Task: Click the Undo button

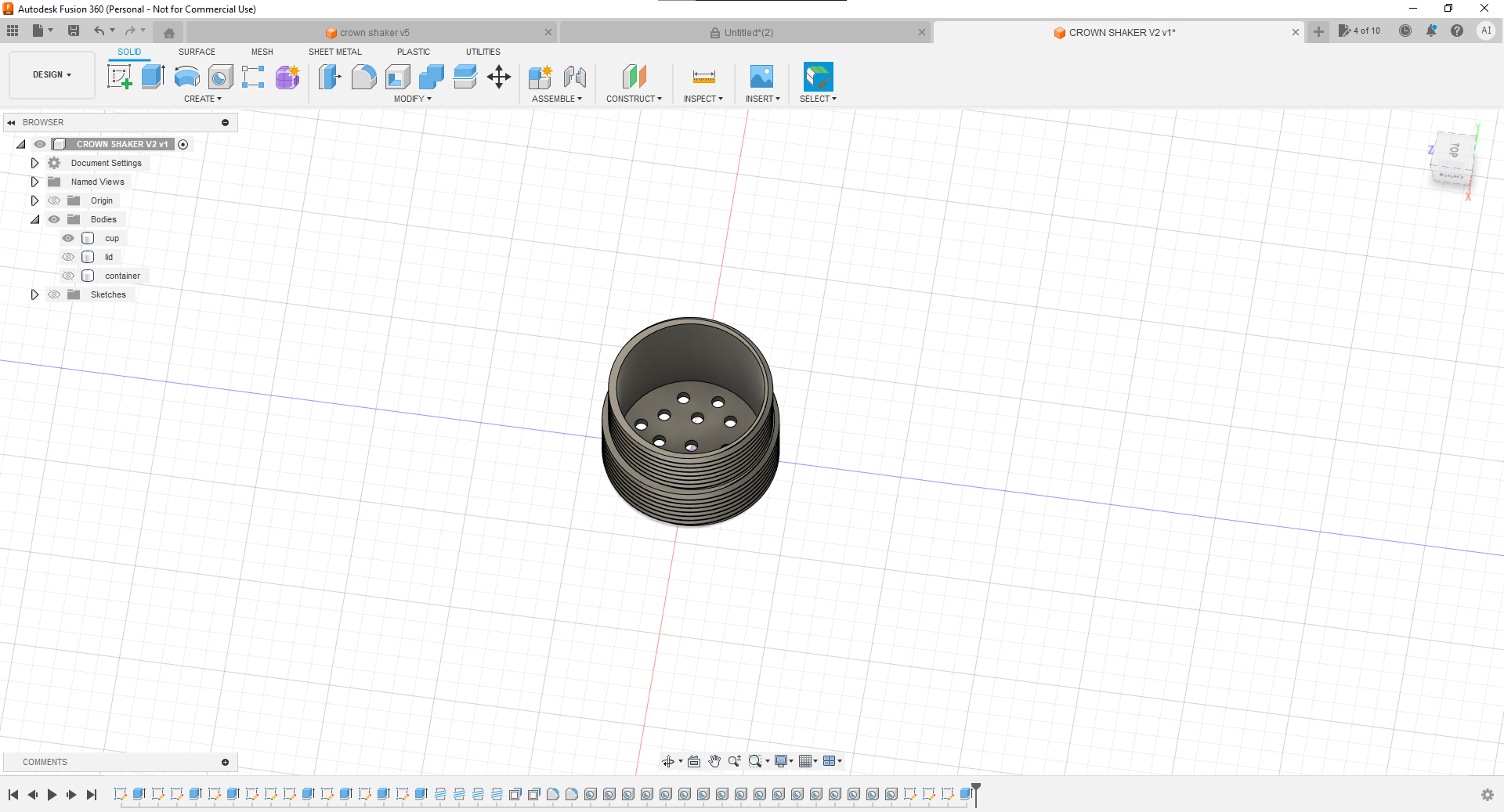Action: (x=99, y=31)
